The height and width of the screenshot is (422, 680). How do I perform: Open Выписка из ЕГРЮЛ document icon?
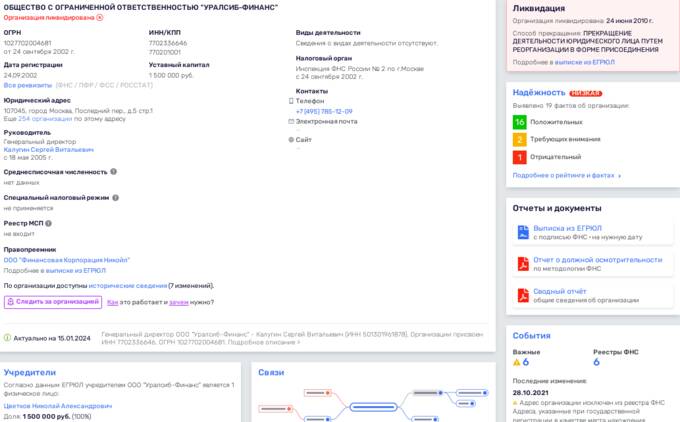(x=523, y=232)
